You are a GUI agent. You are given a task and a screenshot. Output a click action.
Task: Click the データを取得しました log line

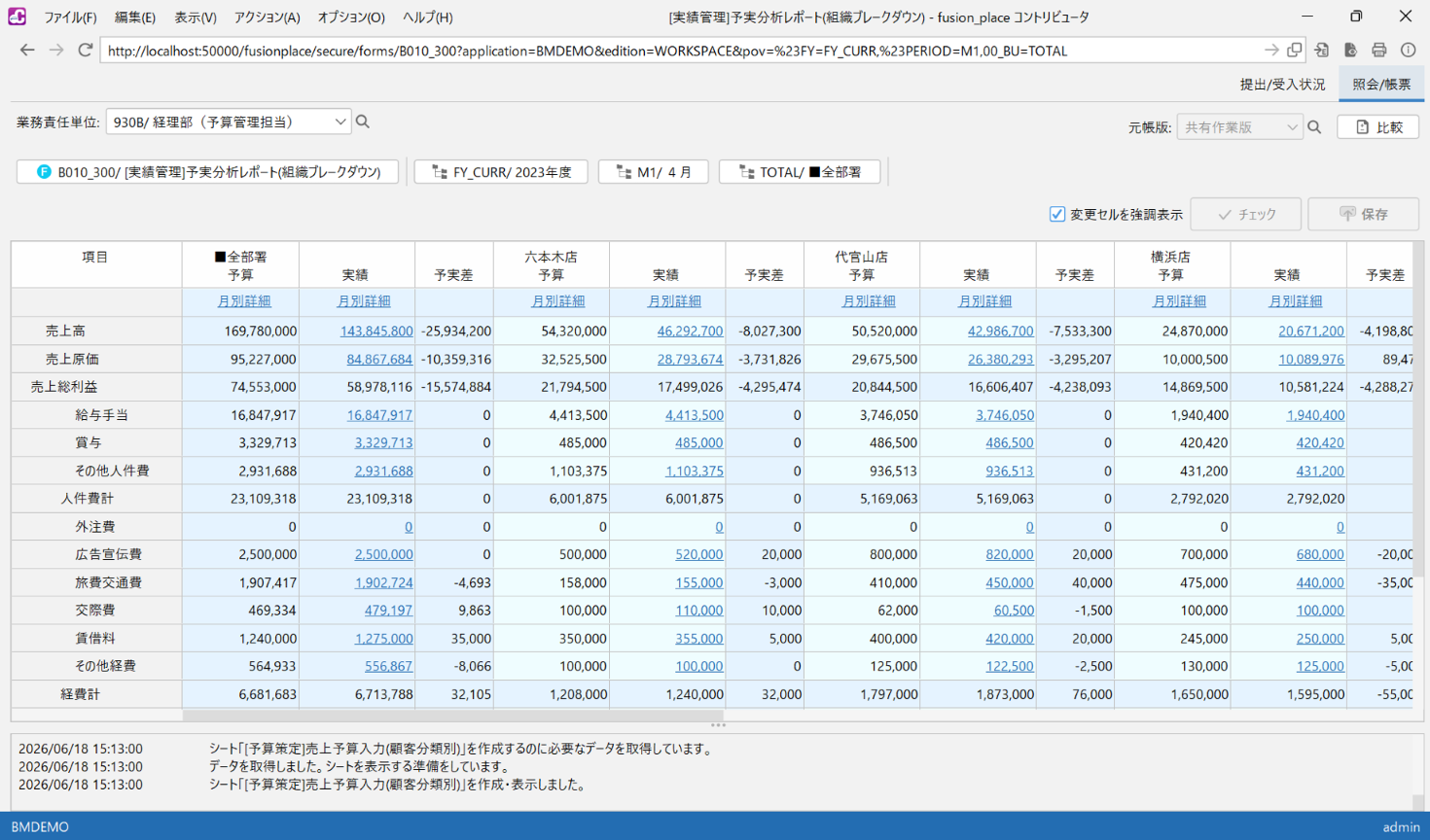pos(359,767)
